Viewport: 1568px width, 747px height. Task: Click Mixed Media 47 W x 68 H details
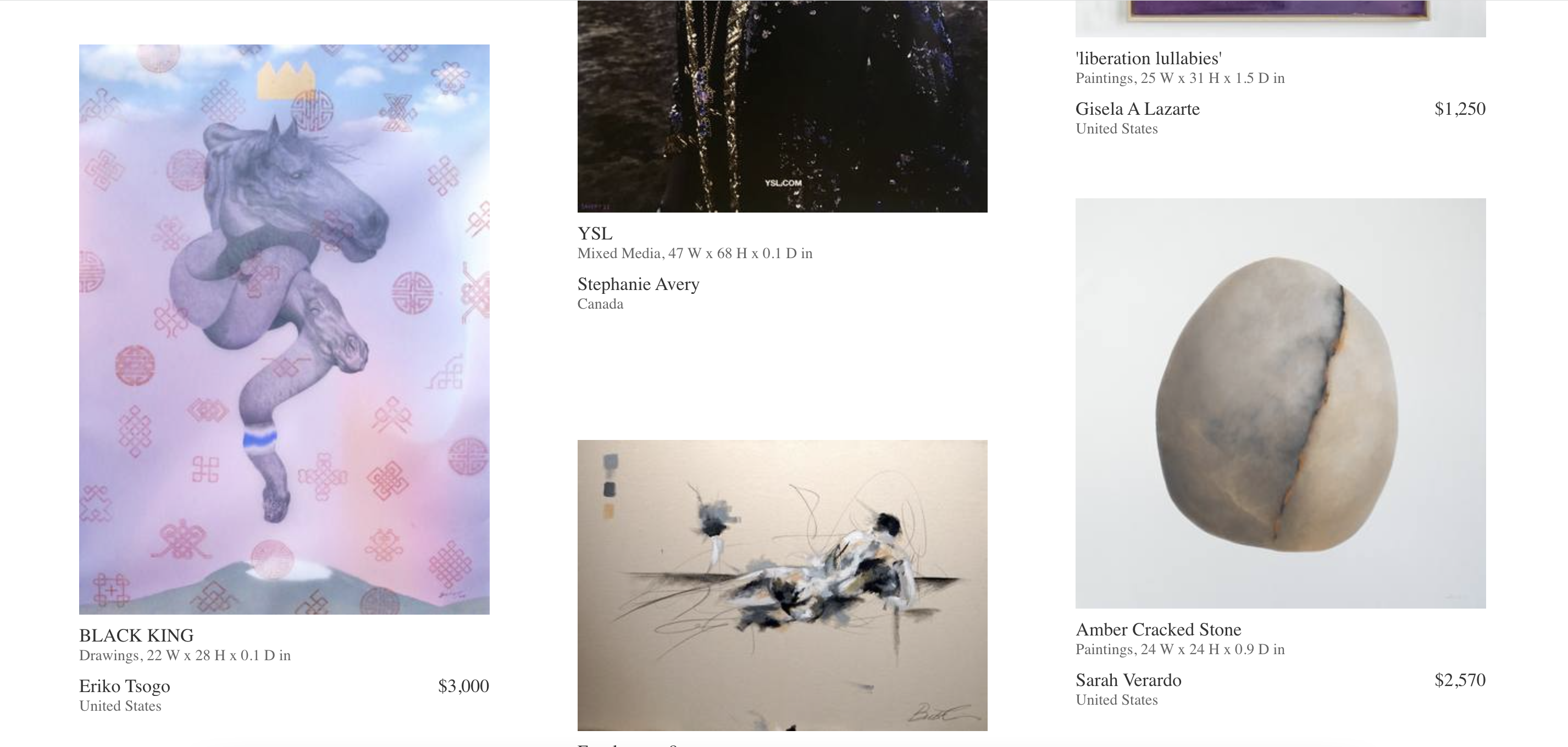pos(695,254)
